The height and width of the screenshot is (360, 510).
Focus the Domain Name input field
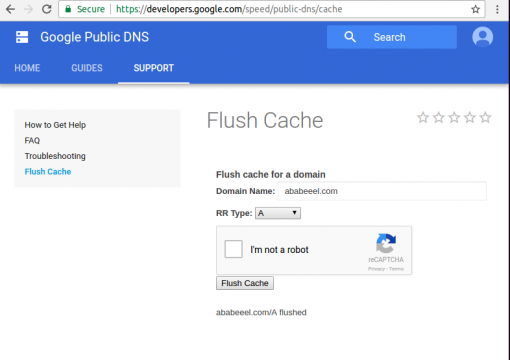pyautogui.click(x=382, y=191)
